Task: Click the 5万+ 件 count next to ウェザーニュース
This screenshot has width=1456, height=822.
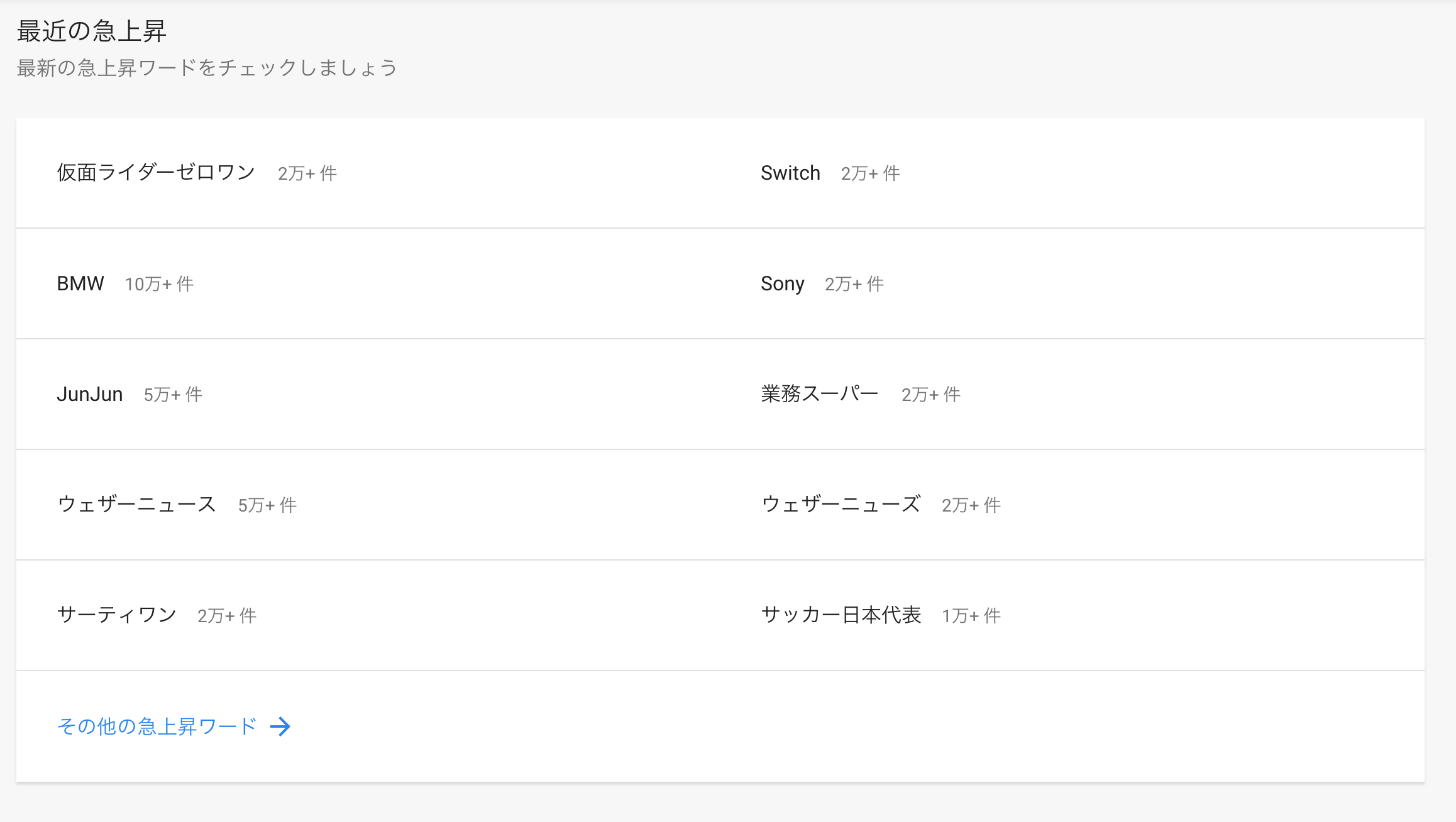Action: [267, 505]
